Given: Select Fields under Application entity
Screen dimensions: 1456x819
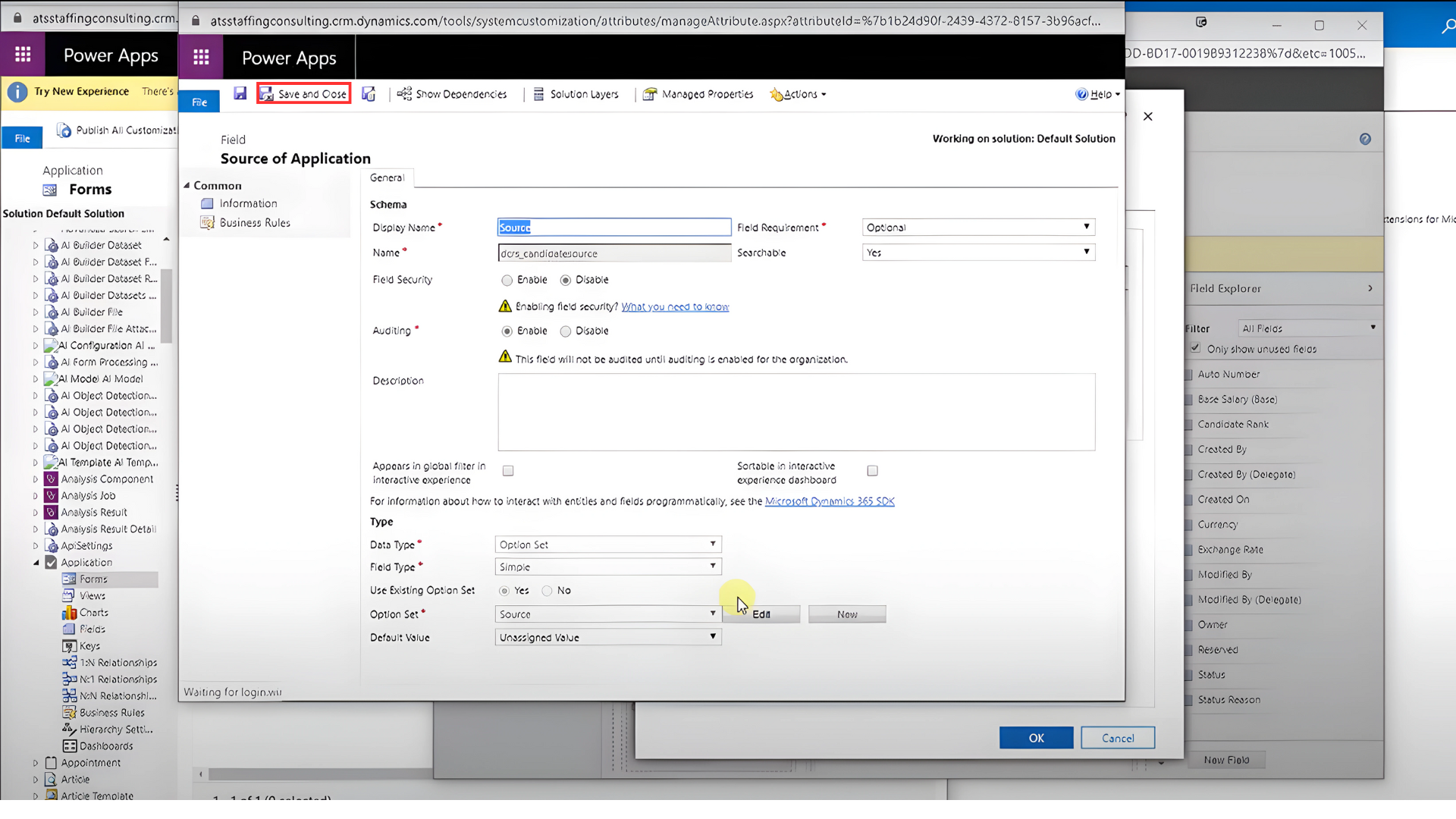Looking at the screenshot, I should [x=92, y=629].
